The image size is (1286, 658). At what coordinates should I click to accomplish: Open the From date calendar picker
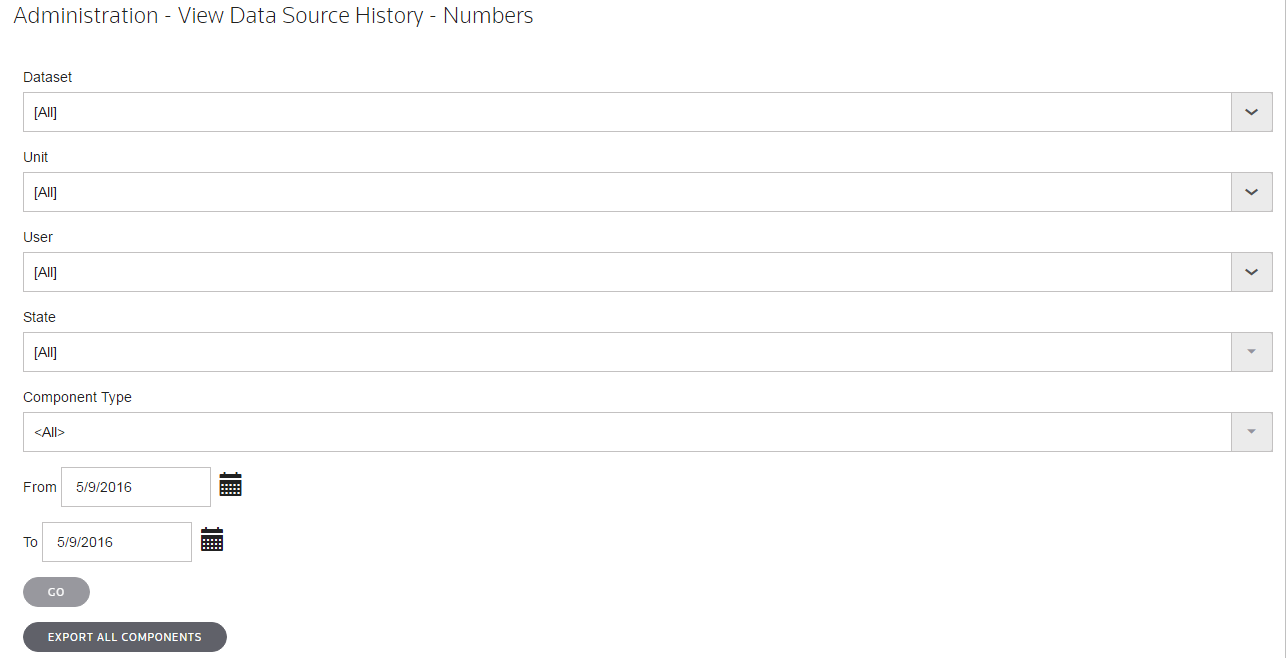tap(231, 486)
